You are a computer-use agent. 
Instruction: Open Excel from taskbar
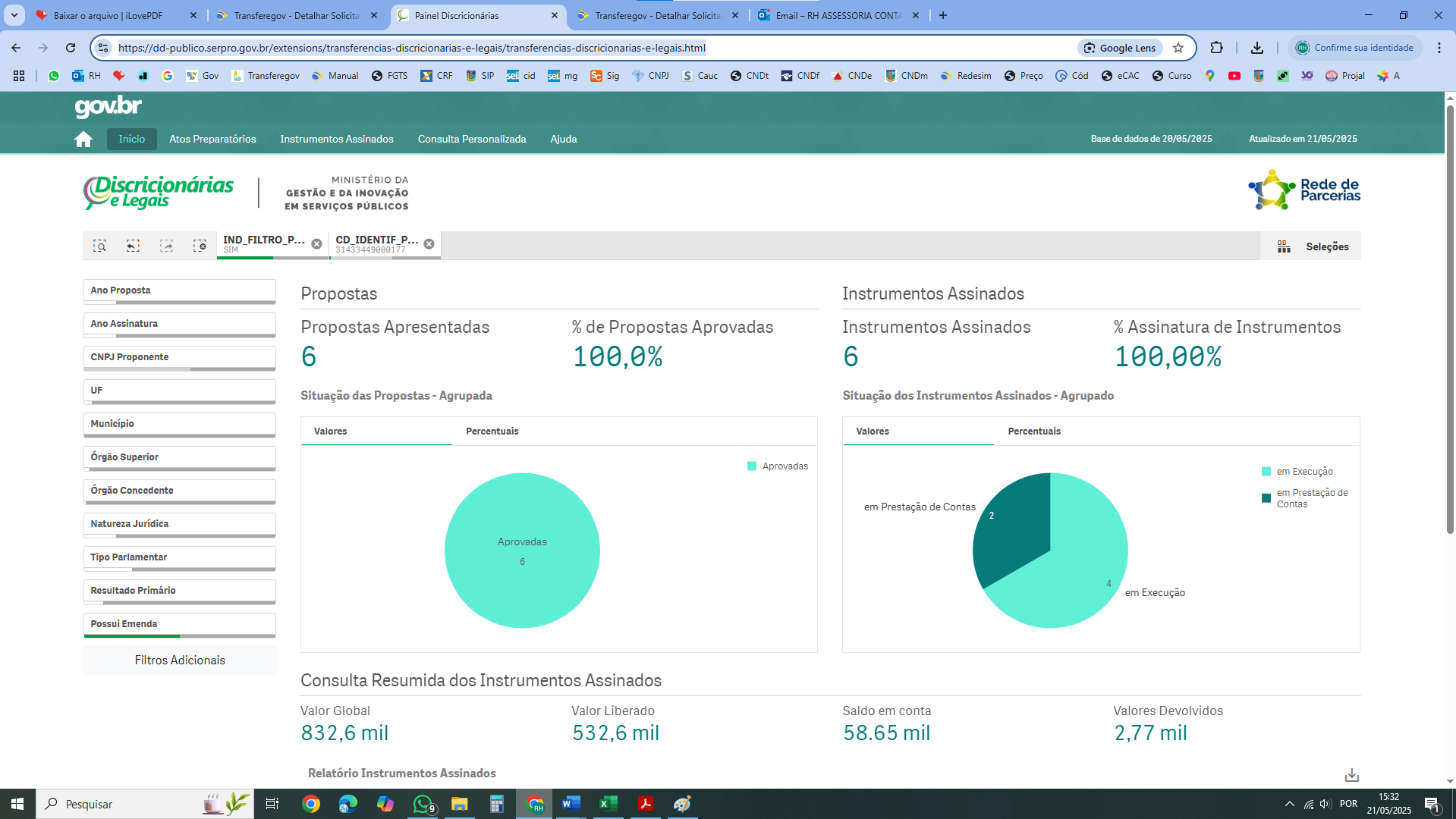tap(609, 804)
